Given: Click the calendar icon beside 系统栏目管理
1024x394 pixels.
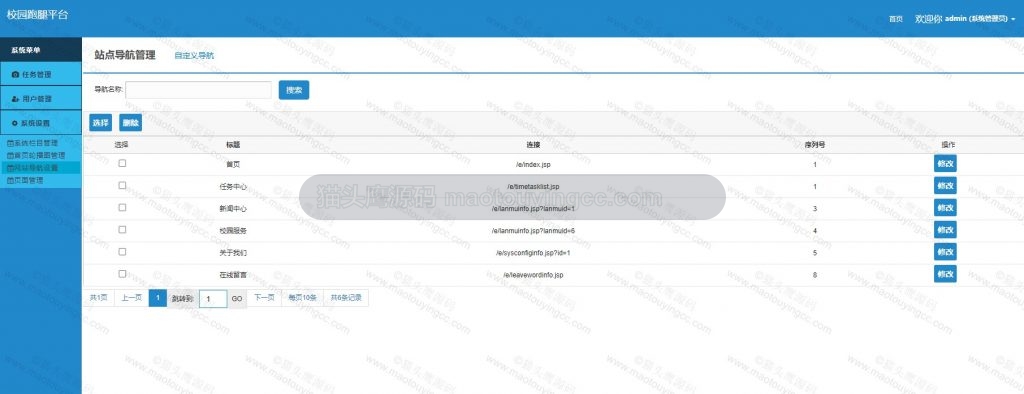Looking at the screenshot, I should click(x=10, y=143).
